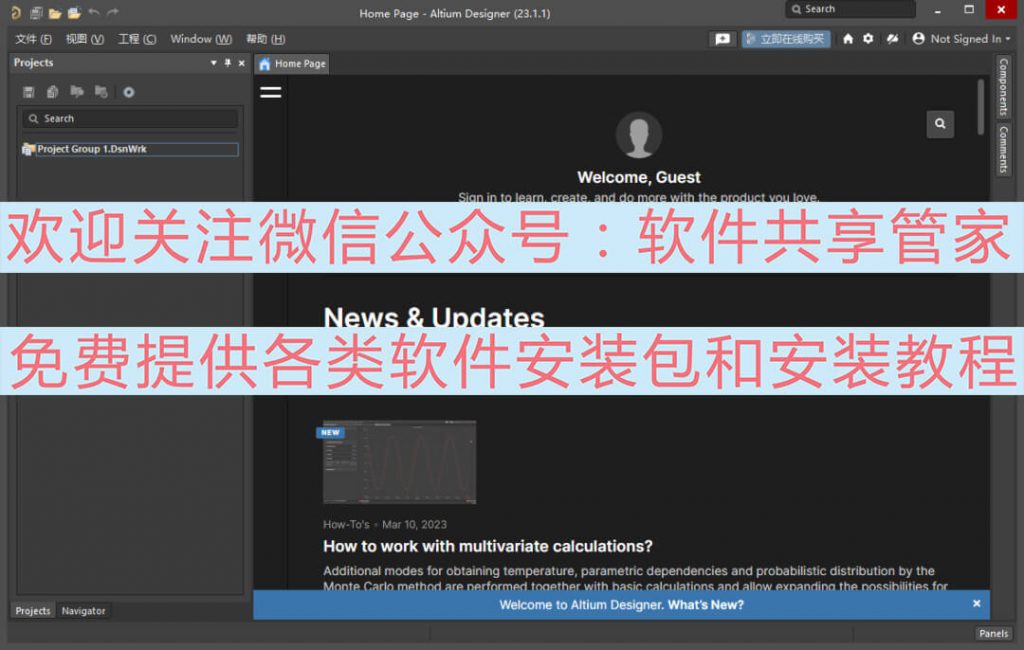Open the Window (W) menu
The width and height of the screenshot is (1024, 650).
201,39
